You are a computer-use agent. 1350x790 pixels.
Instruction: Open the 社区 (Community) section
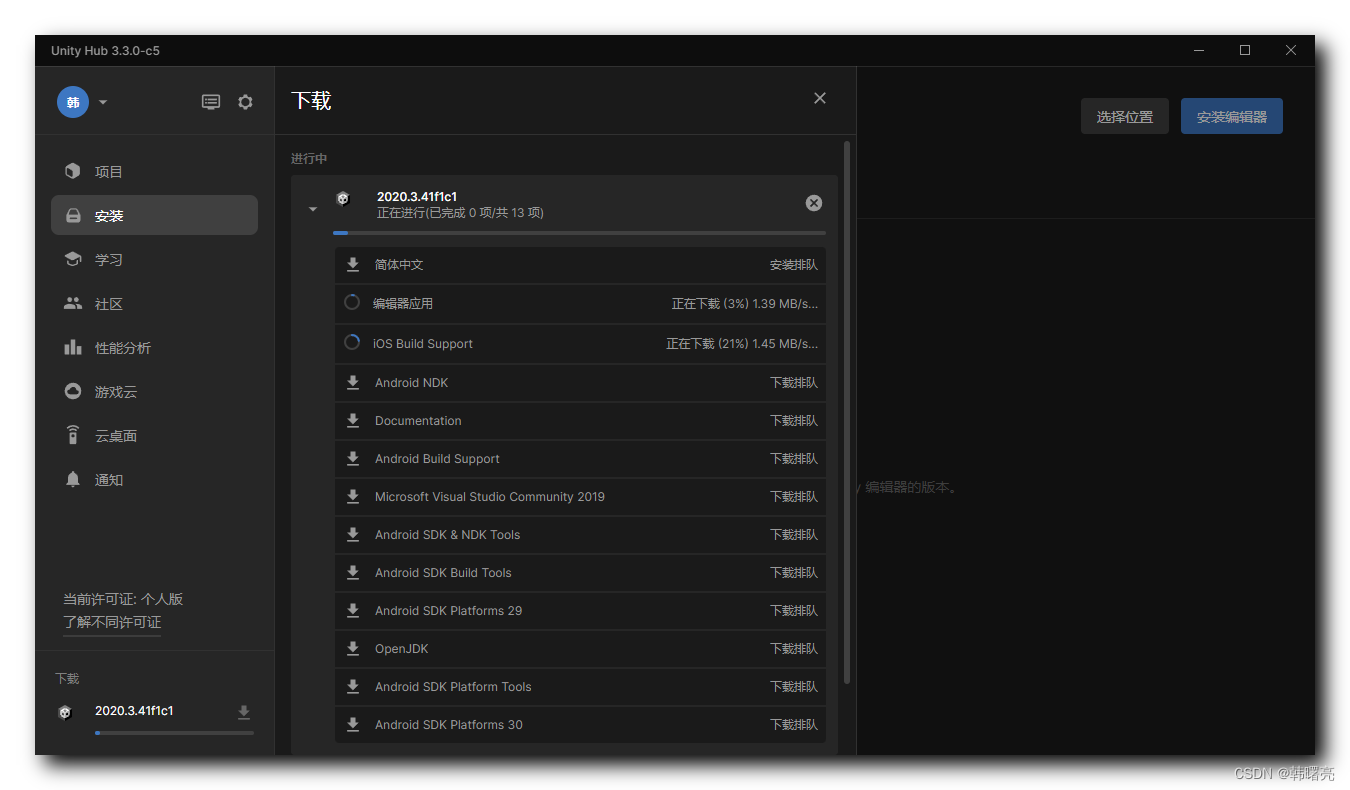click(x=154, y=303)
